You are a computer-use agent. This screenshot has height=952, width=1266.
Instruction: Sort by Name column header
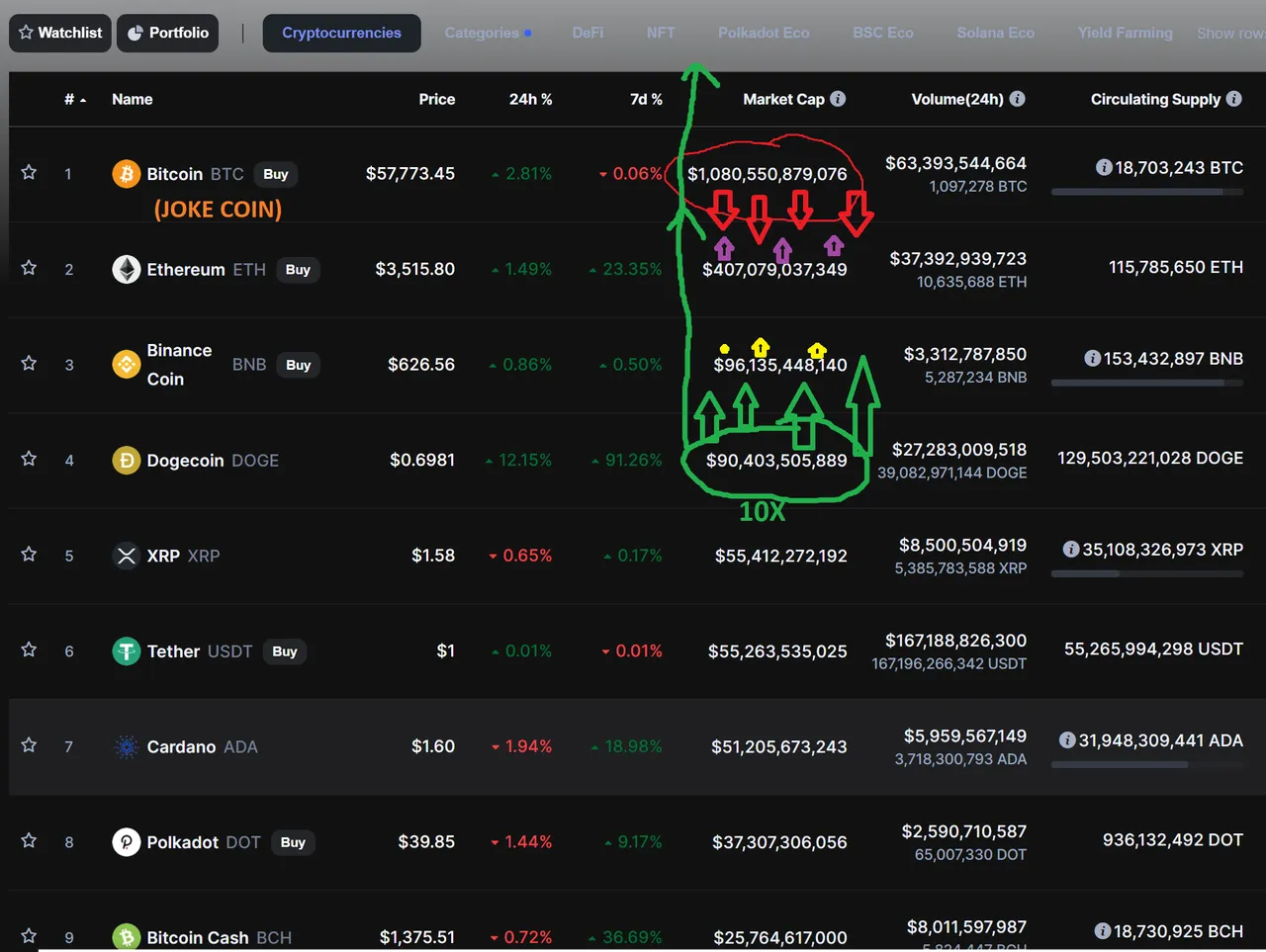click(132, 99)
